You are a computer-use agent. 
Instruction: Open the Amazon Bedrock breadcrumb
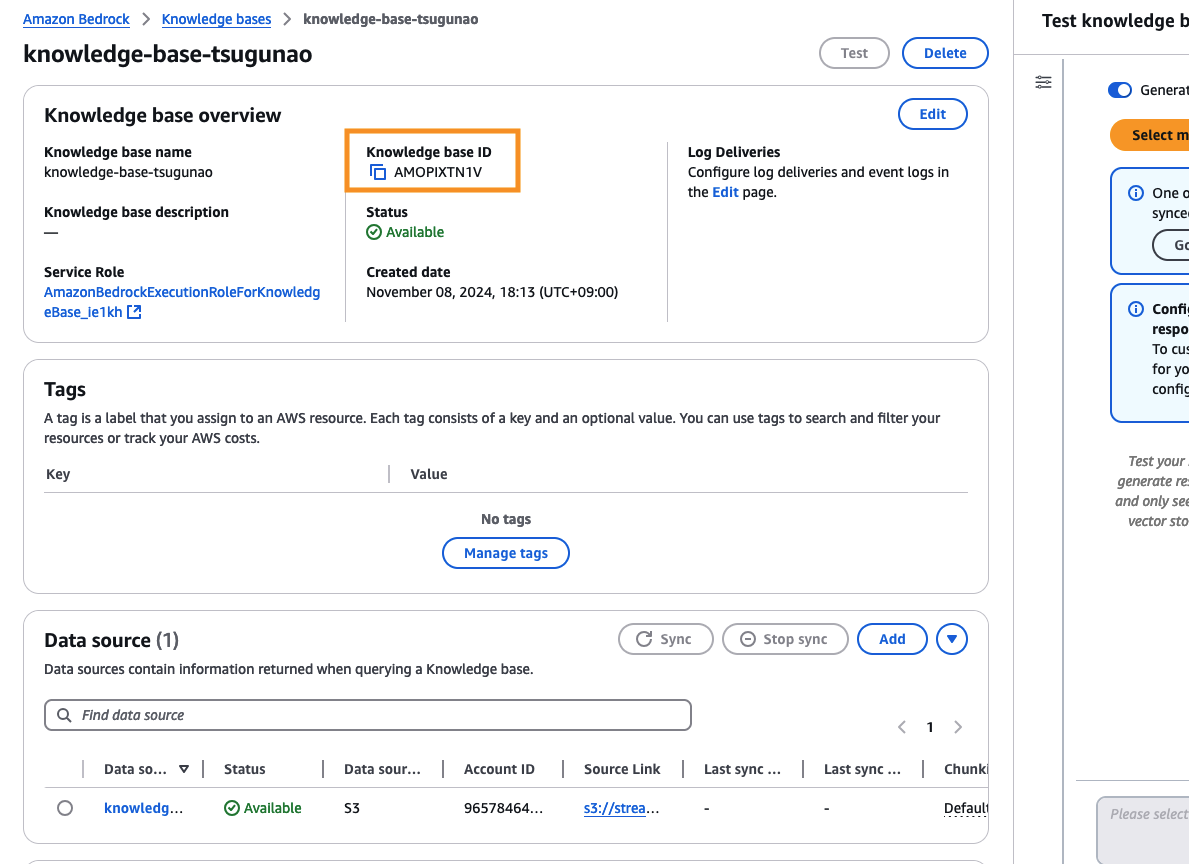74,19
